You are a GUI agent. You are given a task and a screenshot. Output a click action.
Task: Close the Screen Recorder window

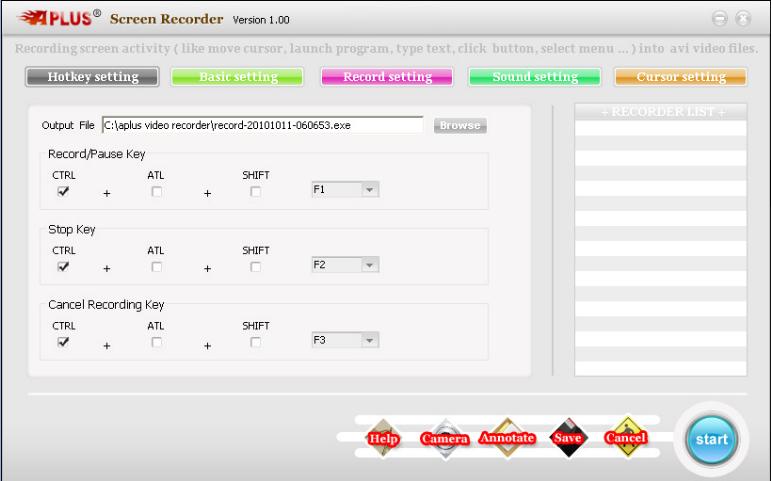click(743, 19)
